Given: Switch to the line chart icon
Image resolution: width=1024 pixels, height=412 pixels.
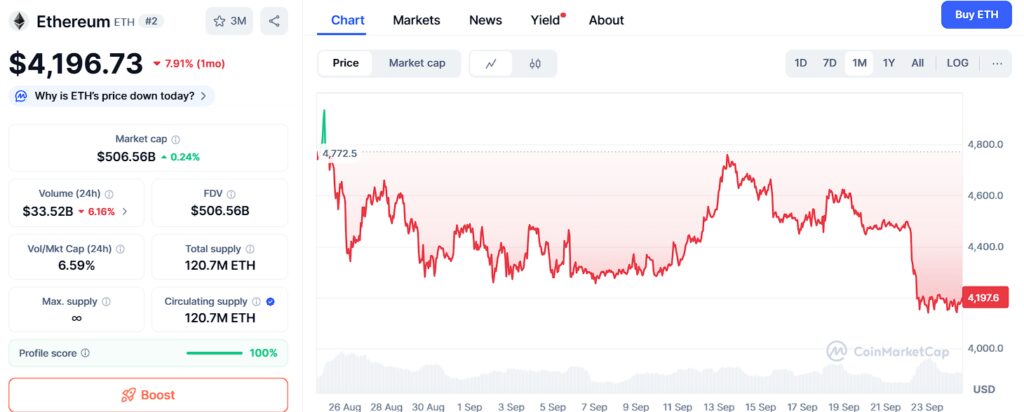Looking at the screenshot, I should click(491, 63).
